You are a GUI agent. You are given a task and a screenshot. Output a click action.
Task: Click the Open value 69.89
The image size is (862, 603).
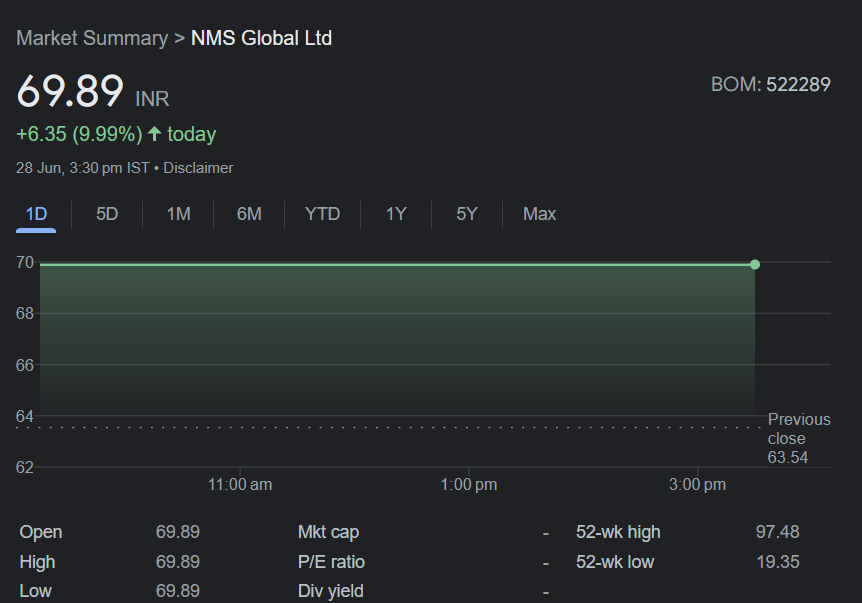click(178, 532)
